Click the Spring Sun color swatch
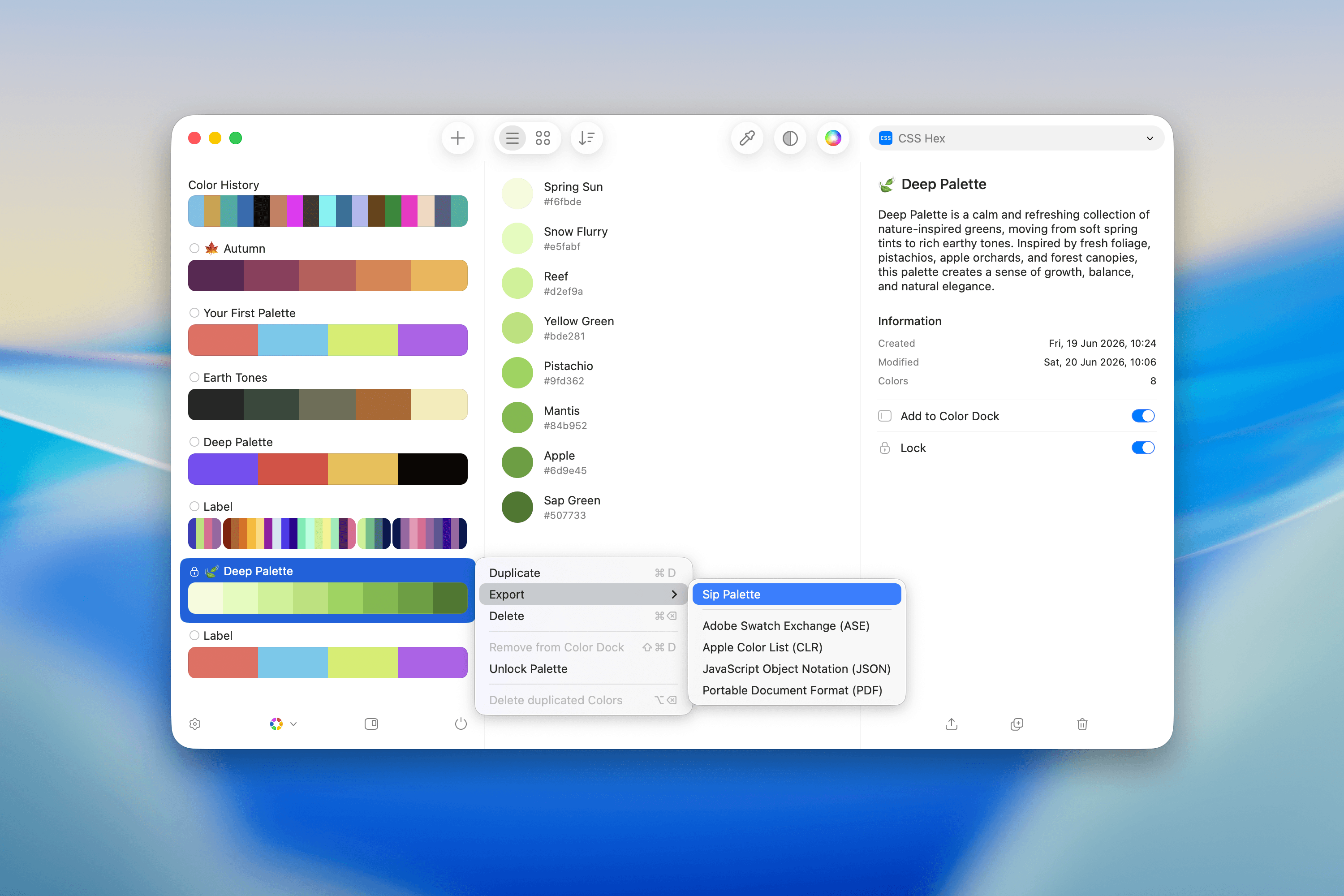1344x896 pixels. click(x=517, y=194)
